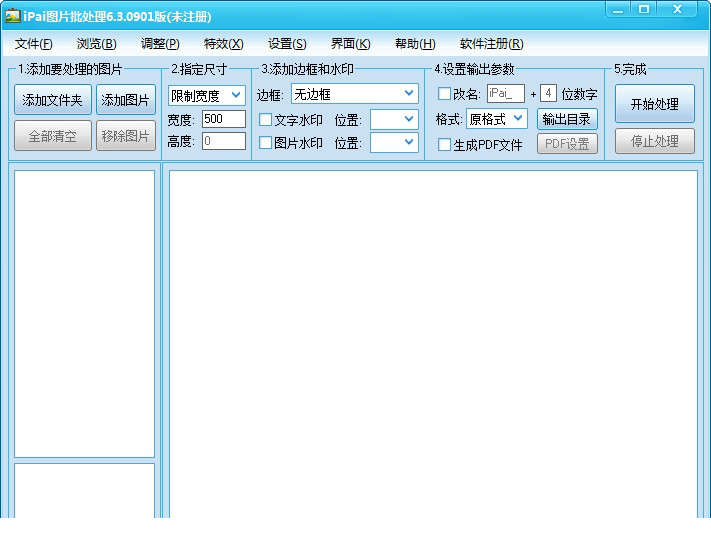Click the image file list panel
Screen dimensions: 711x538
pos(84,314)
